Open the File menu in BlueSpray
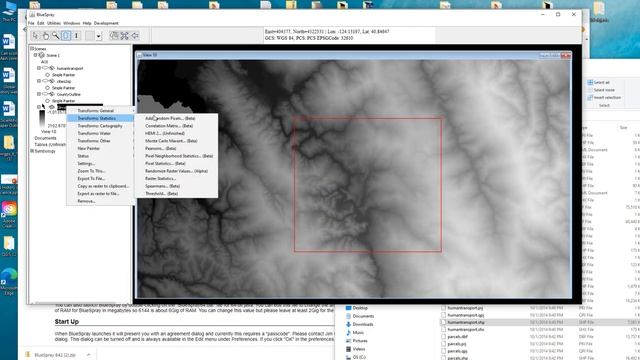 [31, 23]
